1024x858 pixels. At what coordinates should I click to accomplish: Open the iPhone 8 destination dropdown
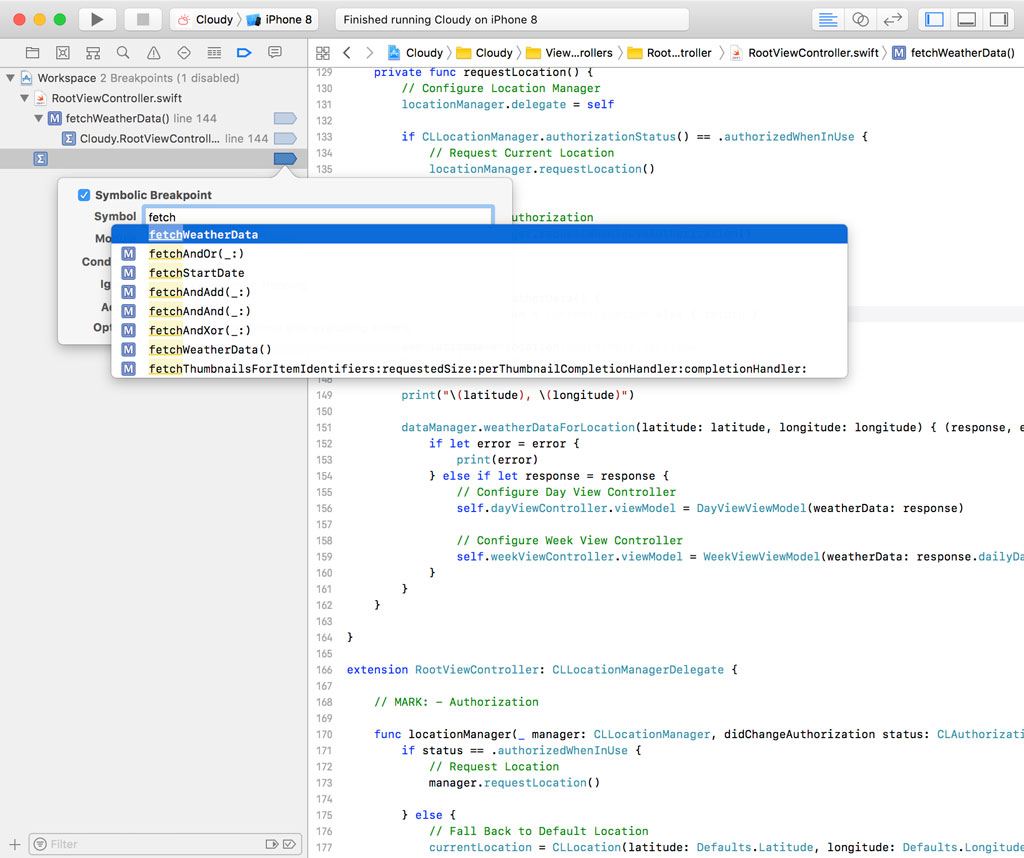(280, 18)
